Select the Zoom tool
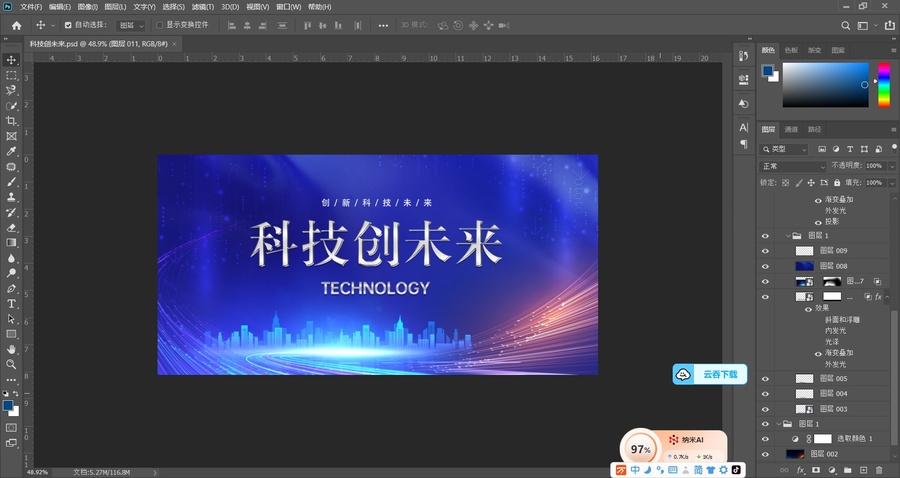Image resolution: width=900 pixels, height=478 pixels. coord(11,364)
